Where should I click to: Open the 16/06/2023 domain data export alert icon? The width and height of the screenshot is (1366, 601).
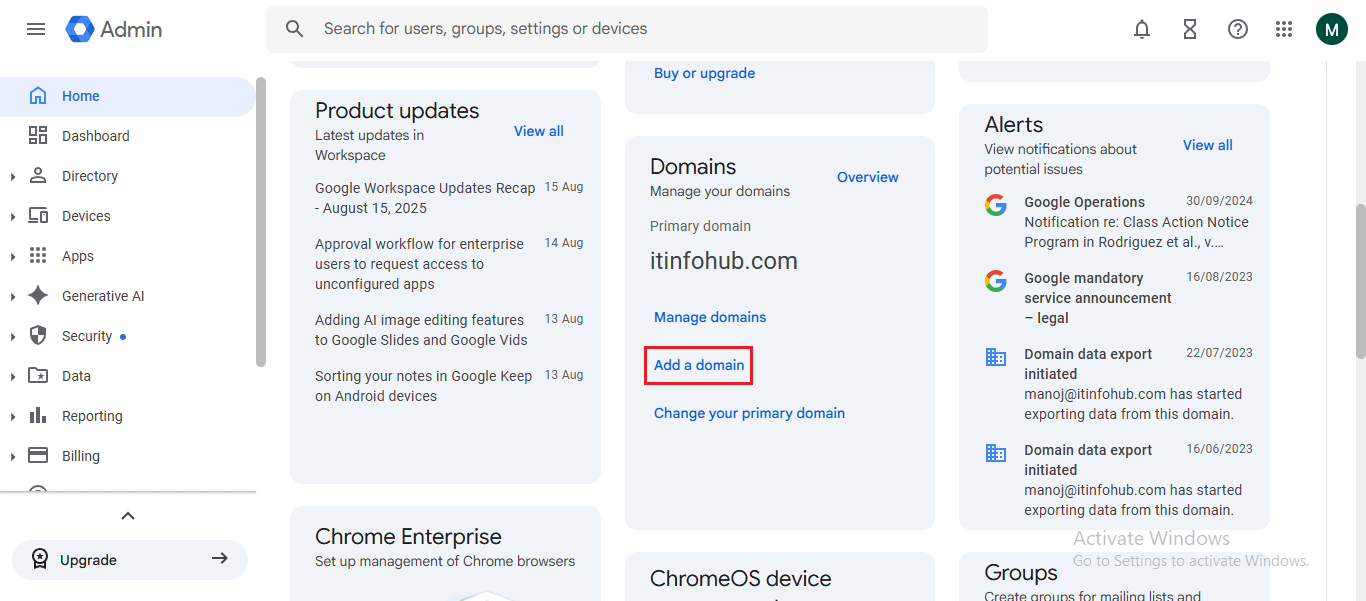click(x=996, y=453)
